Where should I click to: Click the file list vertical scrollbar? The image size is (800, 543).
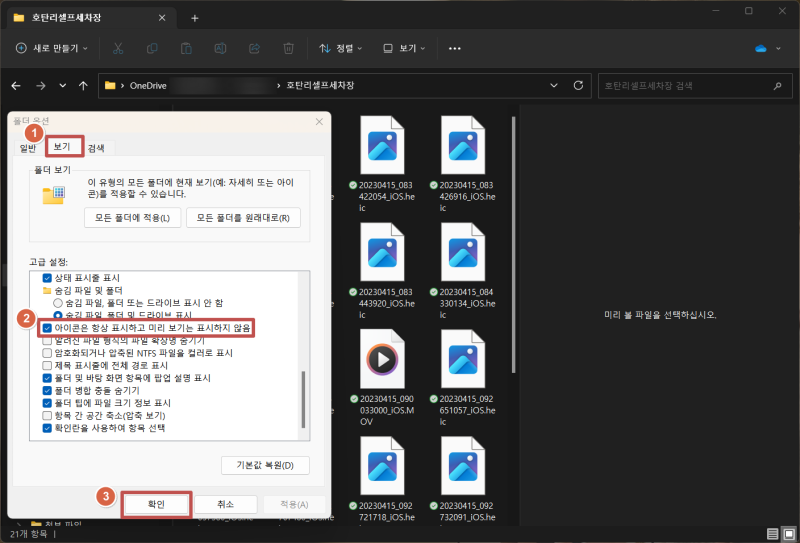click(x=513, y=245)
